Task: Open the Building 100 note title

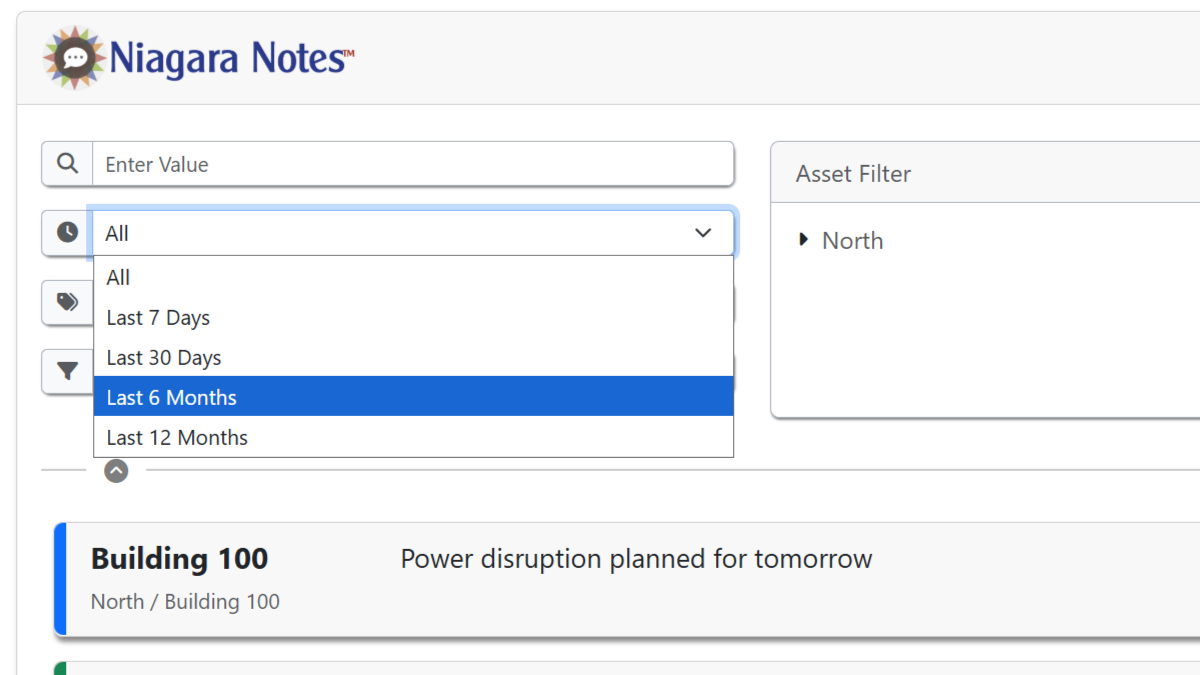Action: pos(180,559)
